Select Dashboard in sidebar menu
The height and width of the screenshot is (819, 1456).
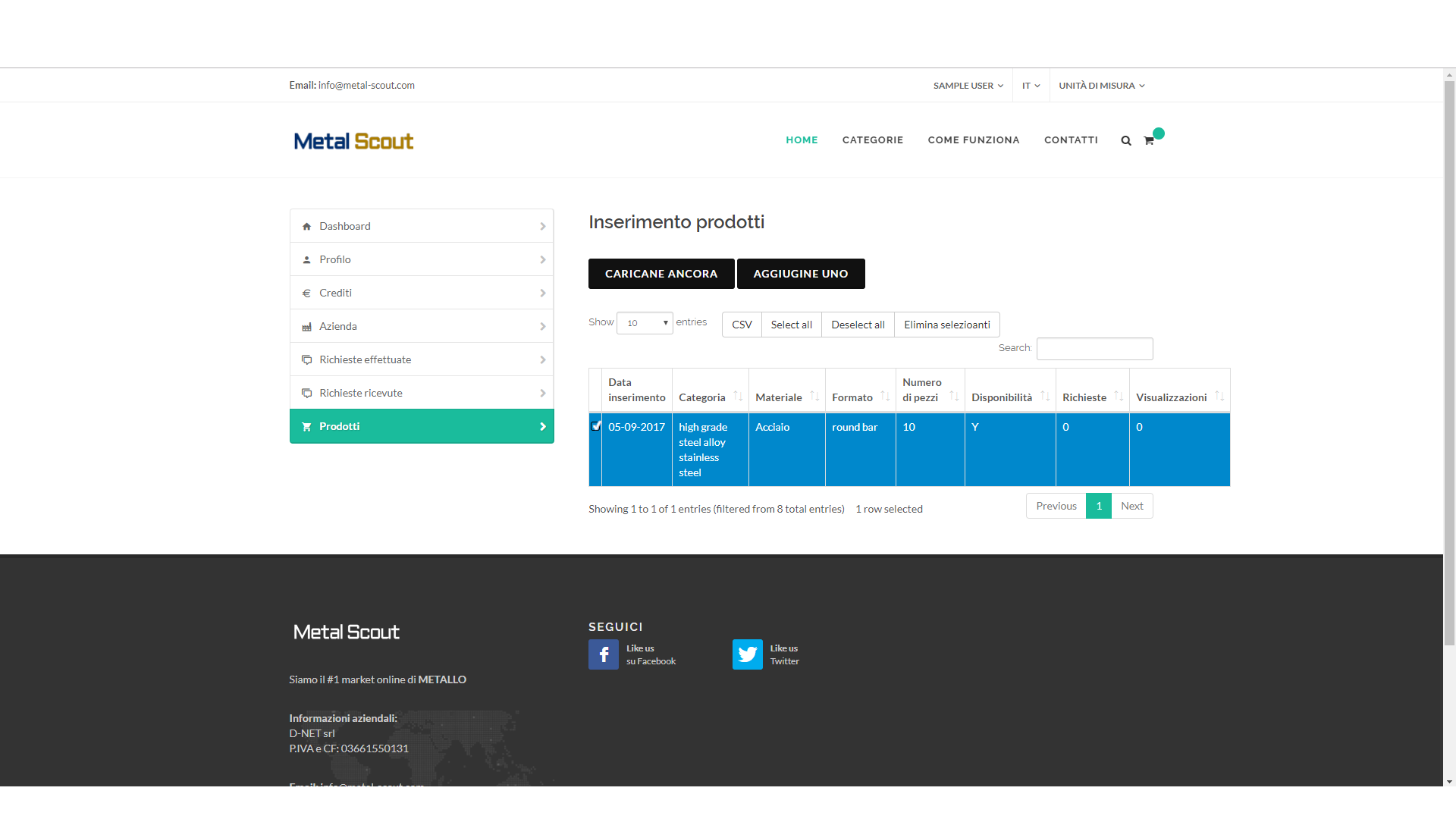(422, 226)
